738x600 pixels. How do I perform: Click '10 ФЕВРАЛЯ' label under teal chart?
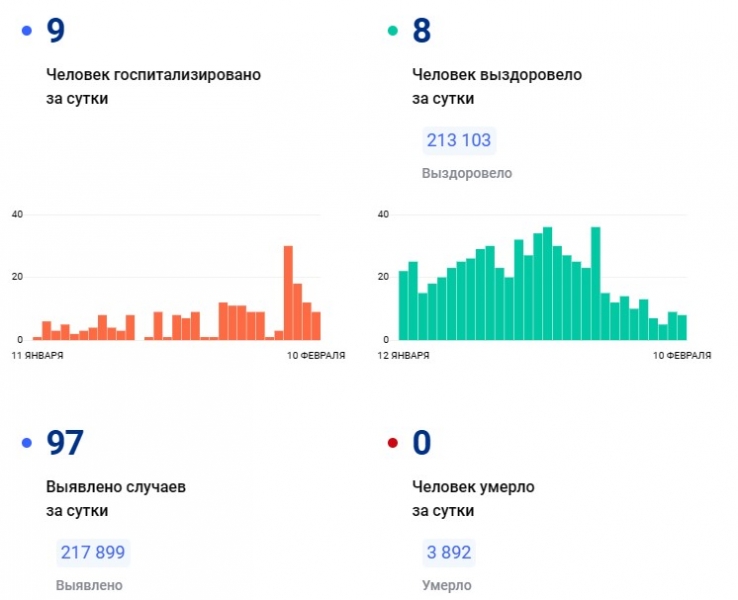pyautogui.click(x=682, y=356)
